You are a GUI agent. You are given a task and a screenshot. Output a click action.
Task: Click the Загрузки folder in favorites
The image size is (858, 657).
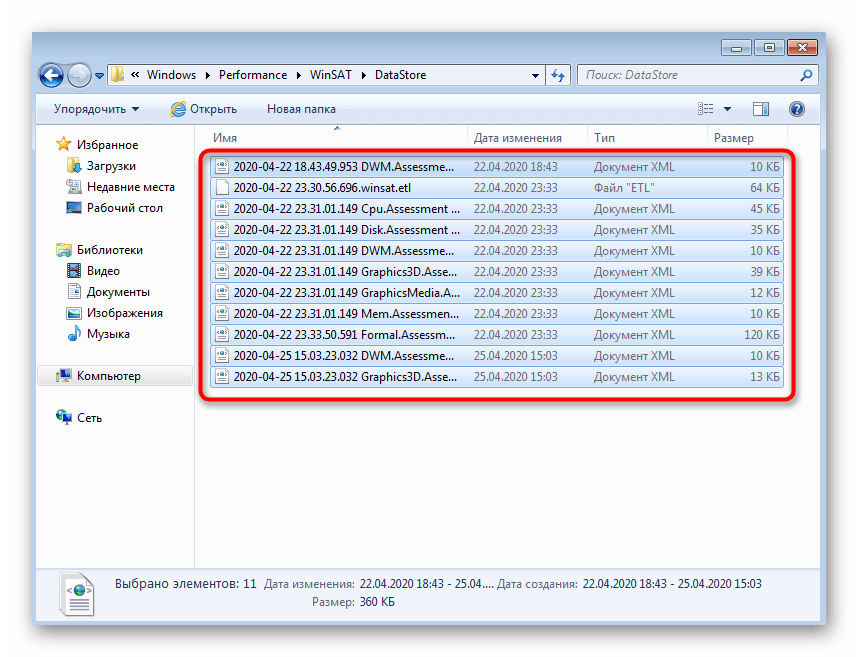coord(110,166)
